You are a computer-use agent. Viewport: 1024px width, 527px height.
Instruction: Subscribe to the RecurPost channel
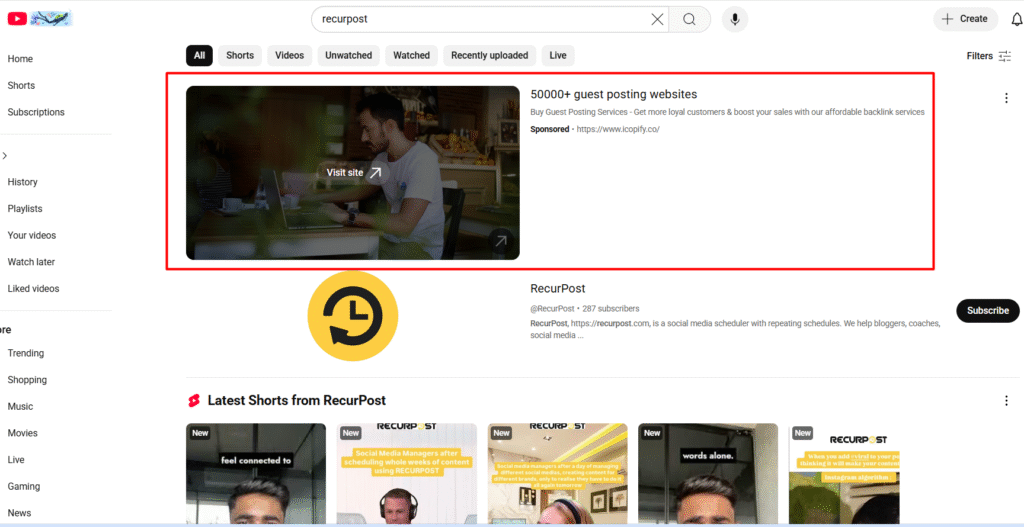click(x=987, y=311)
